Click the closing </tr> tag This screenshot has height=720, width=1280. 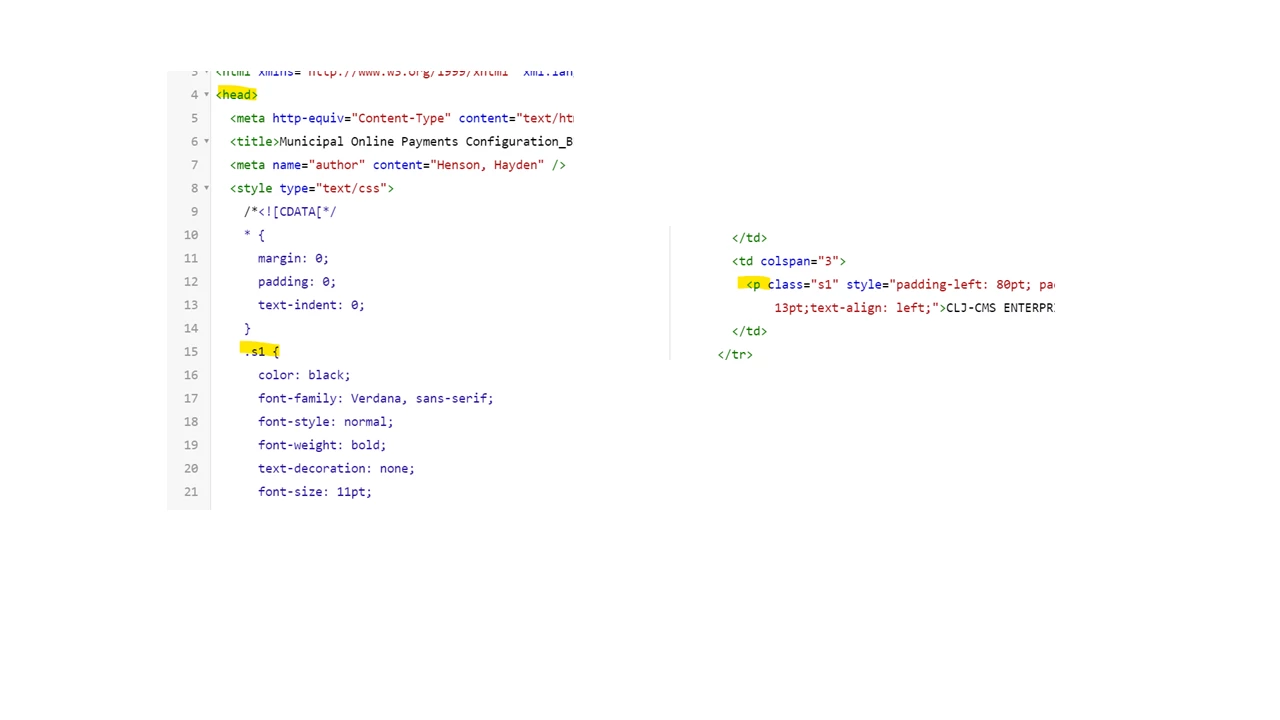[735, 354]
